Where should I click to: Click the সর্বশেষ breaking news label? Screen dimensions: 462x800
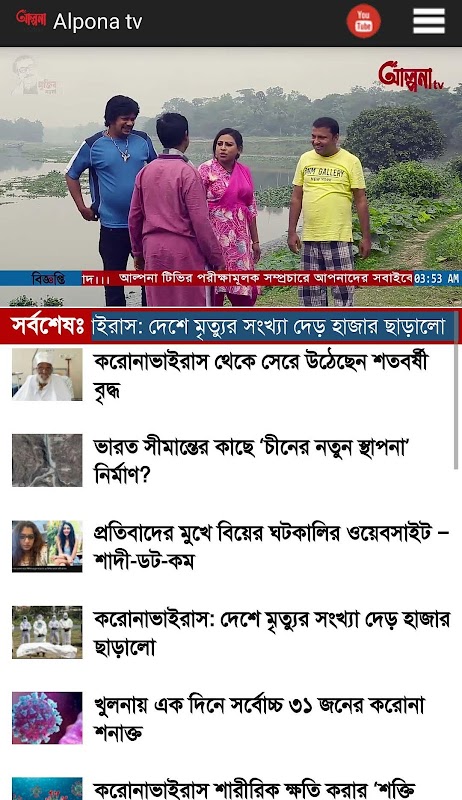pyautogui.click(x=47, y=327)
